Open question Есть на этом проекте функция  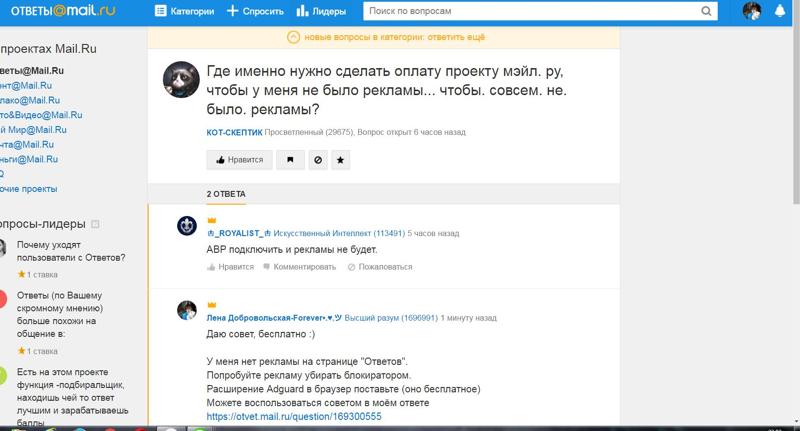click(x=72, y=397)
